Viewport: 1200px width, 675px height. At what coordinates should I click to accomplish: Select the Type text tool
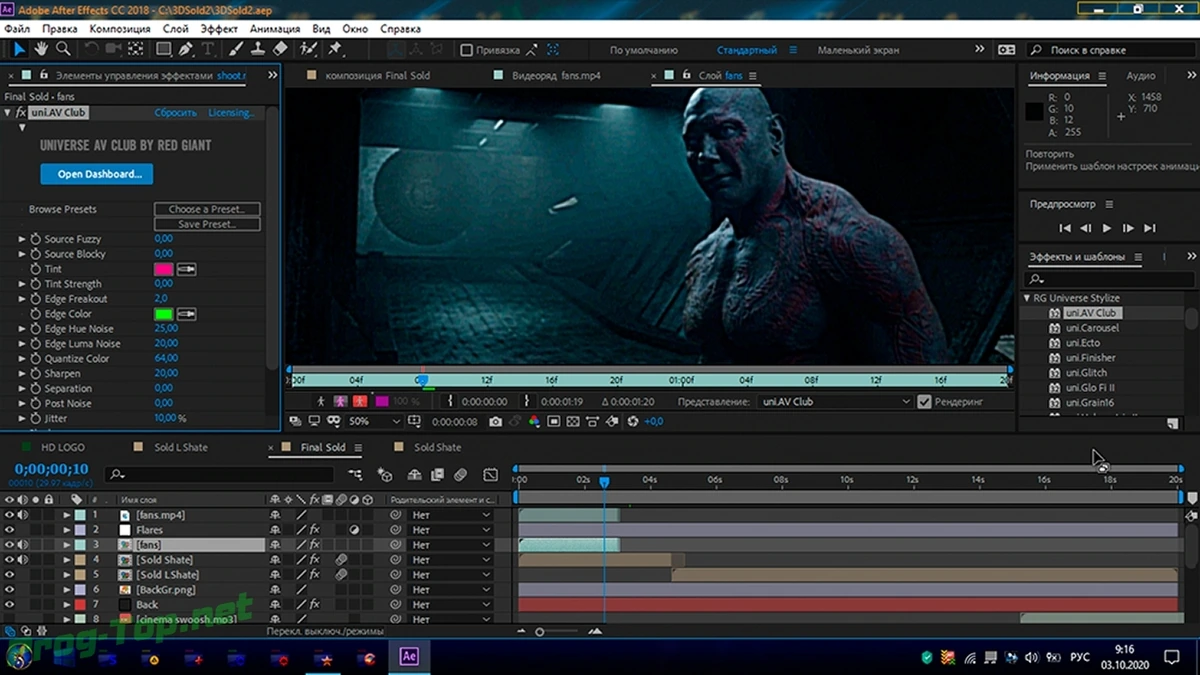pos(208,48)
